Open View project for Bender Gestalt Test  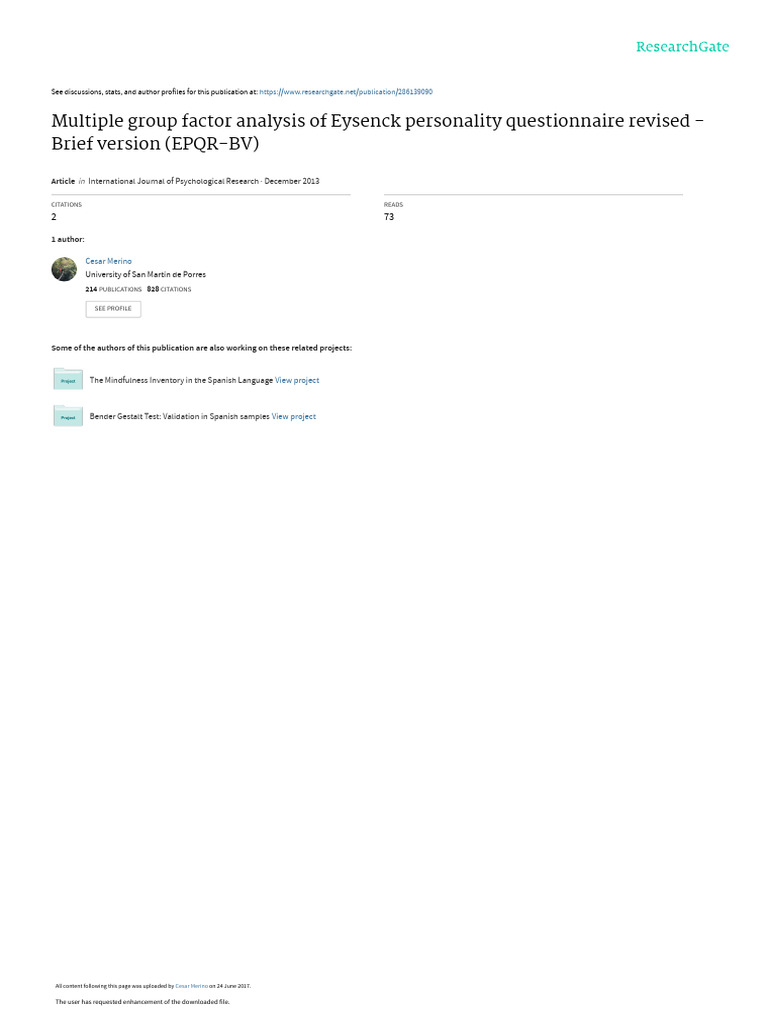(294, 417)
